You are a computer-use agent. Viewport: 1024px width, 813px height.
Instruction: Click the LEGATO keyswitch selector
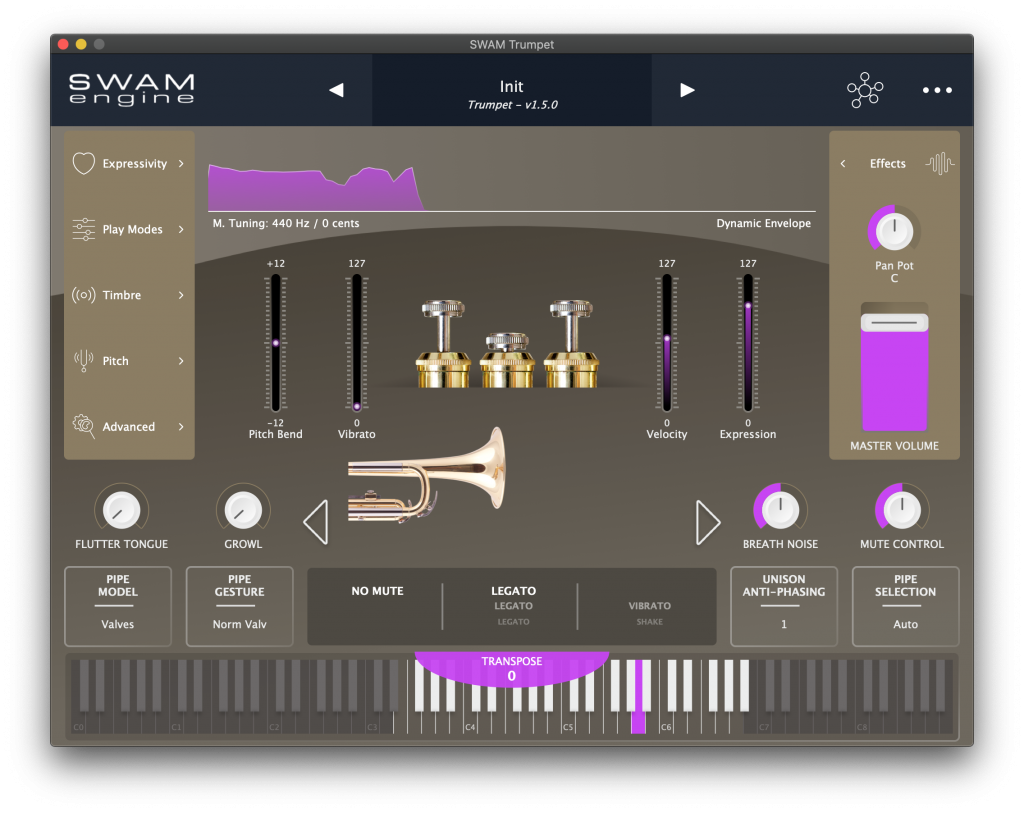coord(513,606)
